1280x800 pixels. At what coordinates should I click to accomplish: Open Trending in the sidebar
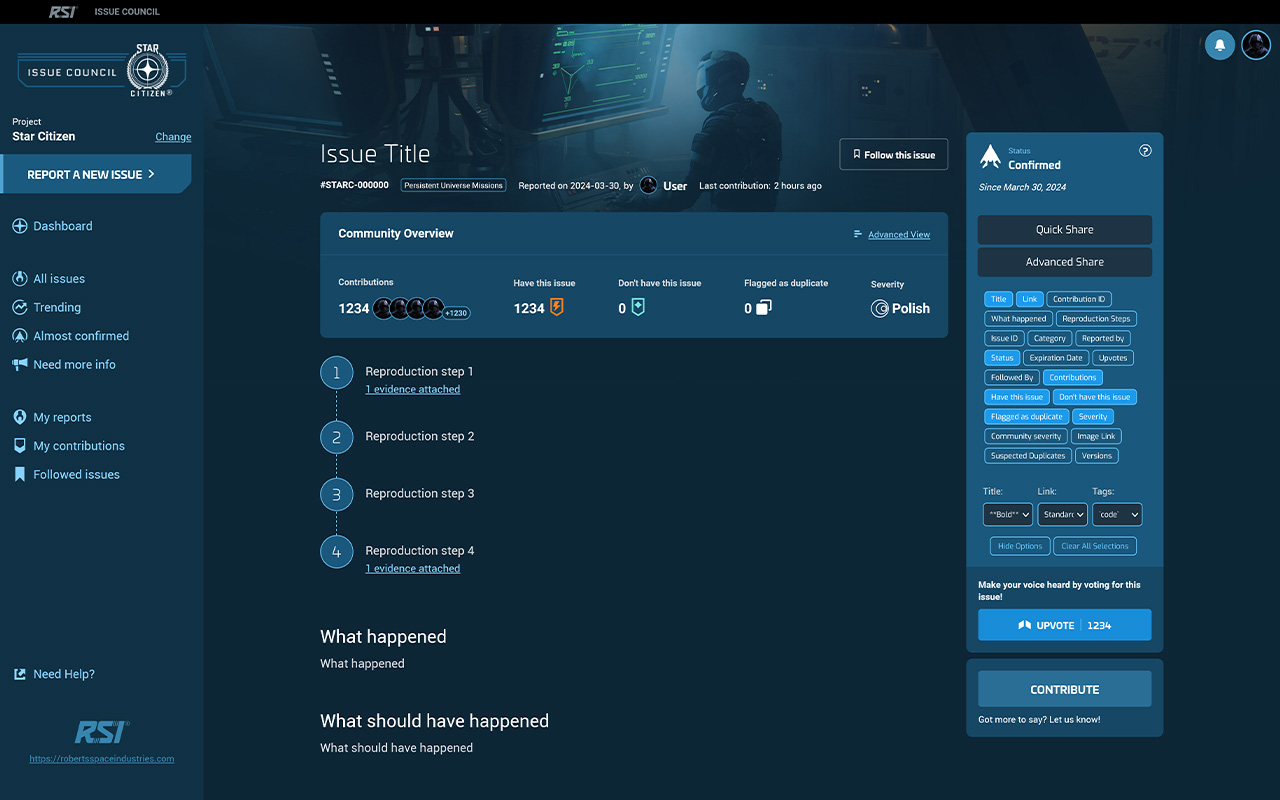[57, 308]
